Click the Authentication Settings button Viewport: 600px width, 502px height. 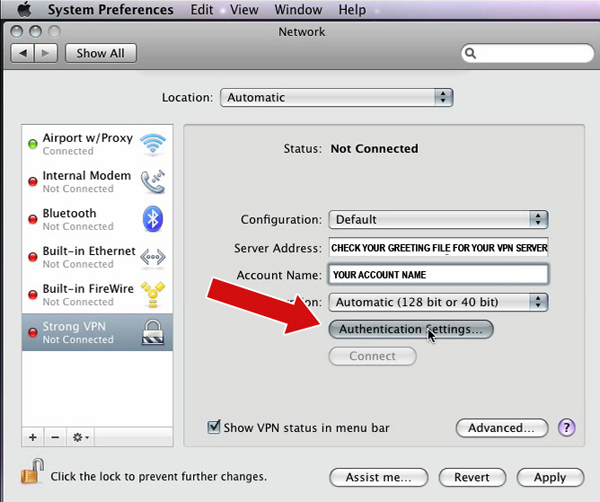[411, 328]
